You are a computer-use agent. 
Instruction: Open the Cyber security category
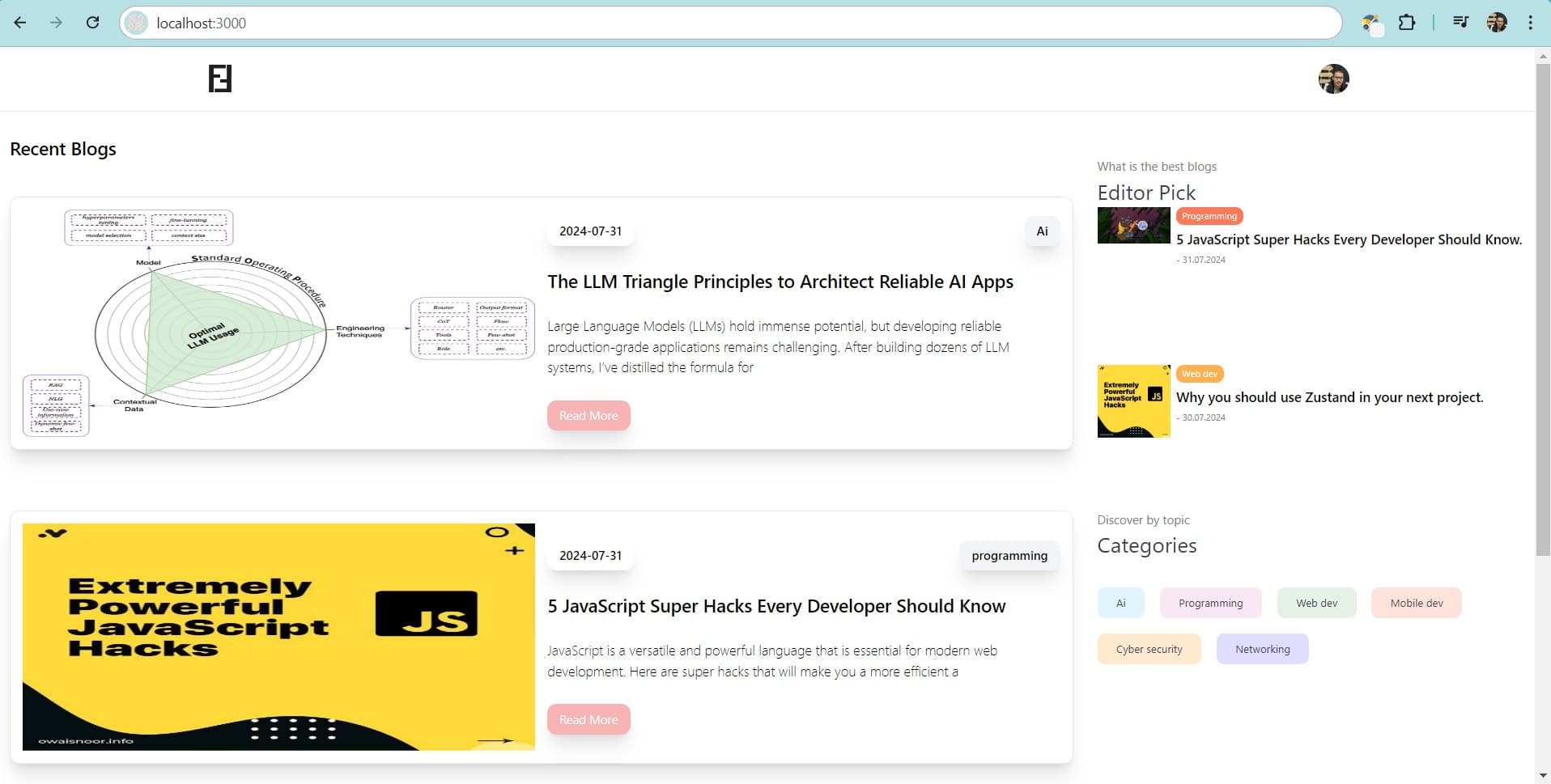coord(1149,649)
